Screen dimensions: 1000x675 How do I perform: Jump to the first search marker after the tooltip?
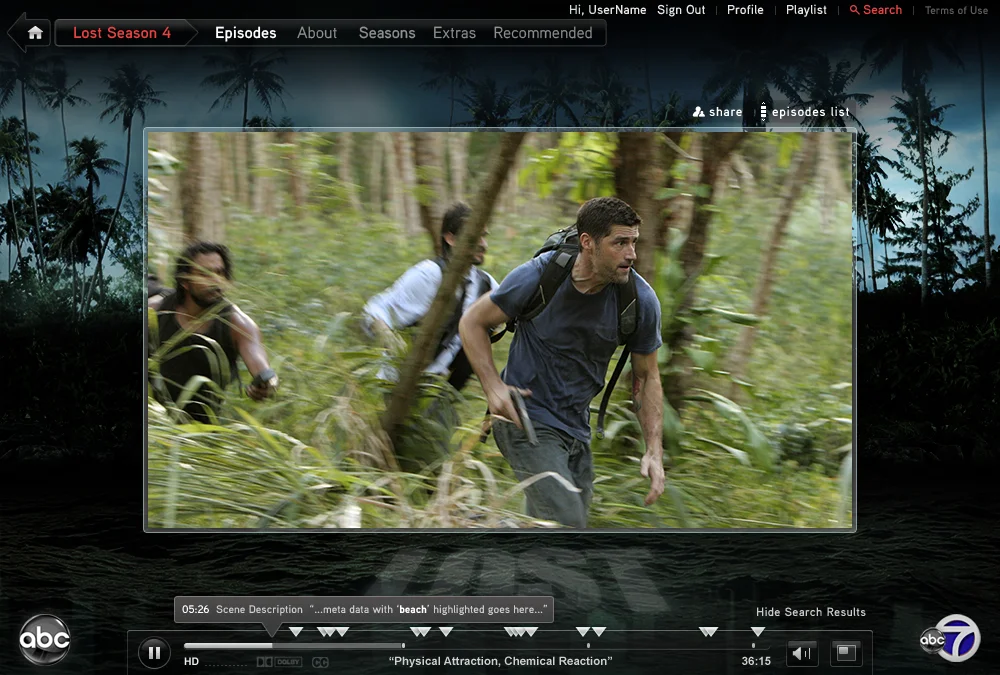(x=295, y=632)
